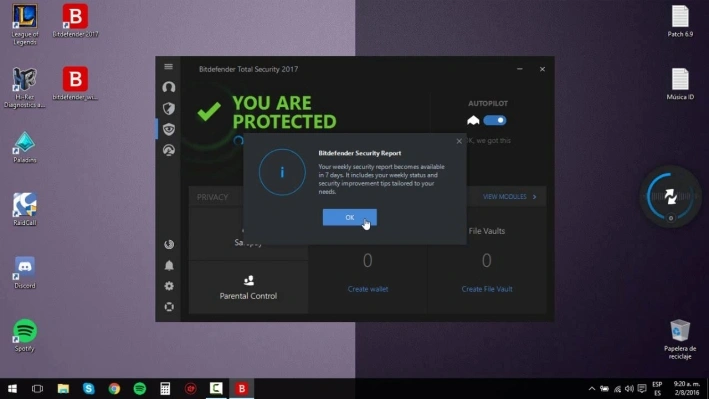Open the Bitdefender hamburger menu
Viewport: 709px width, 399px height.
(x=169, y=66)
